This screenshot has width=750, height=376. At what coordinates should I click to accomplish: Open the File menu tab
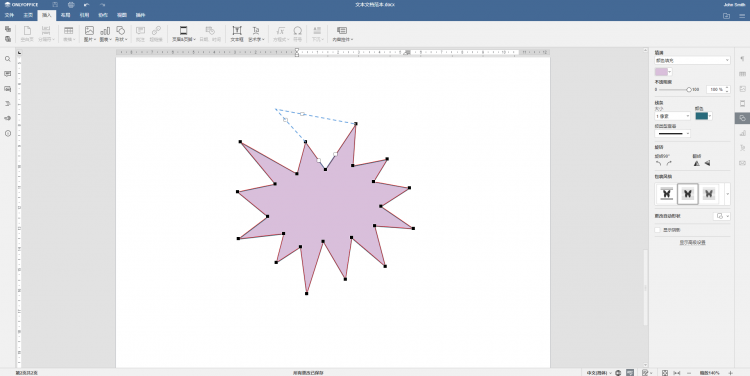(x=9, y=15)
